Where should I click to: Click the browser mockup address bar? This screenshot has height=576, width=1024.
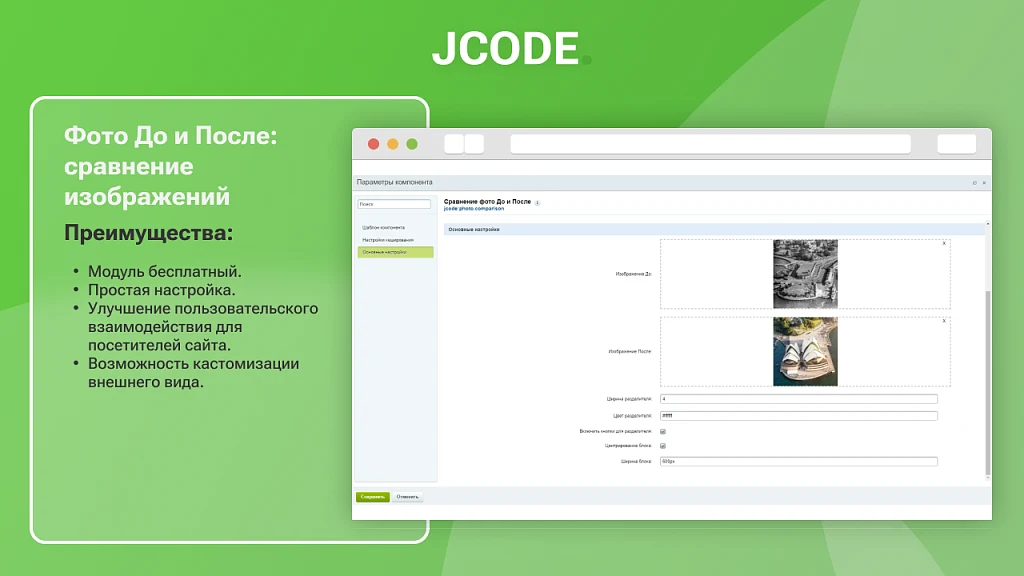click(711, 144)
